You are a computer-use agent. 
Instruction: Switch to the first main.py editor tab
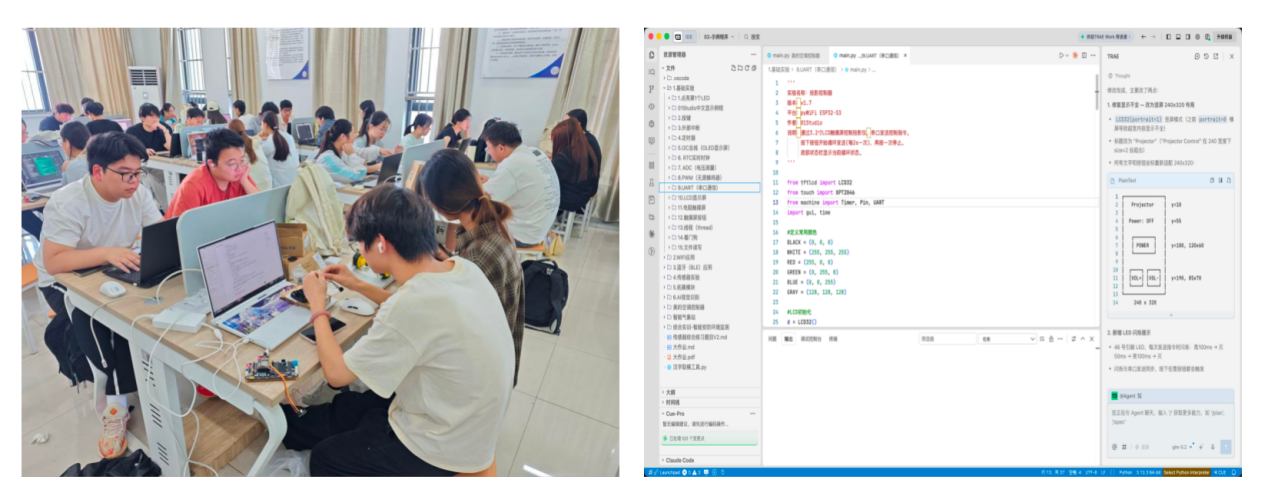pyautogui.click(x=794, y=56)
